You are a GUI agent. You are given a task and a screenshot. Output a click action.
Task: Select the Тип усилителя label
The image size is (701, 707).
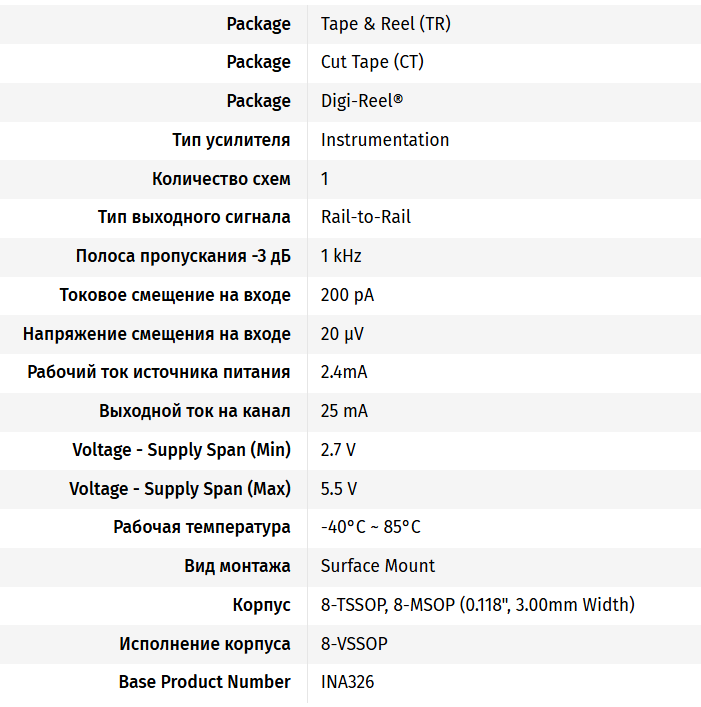(231, 140)
